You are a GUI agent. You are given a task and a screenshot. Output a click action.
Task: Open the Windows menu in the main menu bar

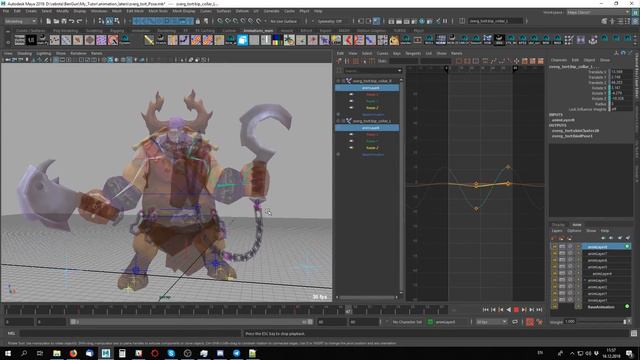click(99, 11)
